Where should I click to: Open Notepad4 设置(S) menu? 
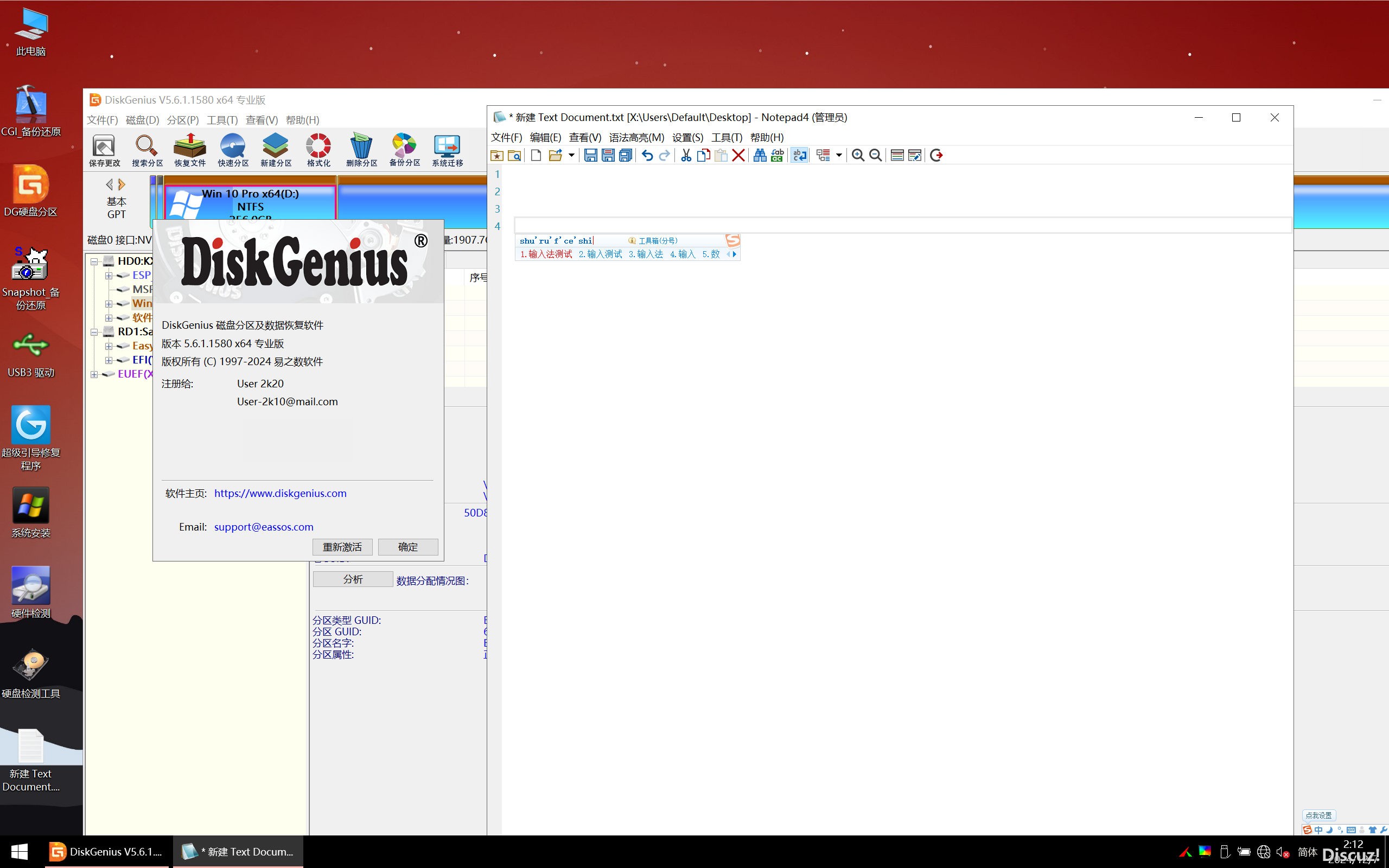click(x=687, y=137)
